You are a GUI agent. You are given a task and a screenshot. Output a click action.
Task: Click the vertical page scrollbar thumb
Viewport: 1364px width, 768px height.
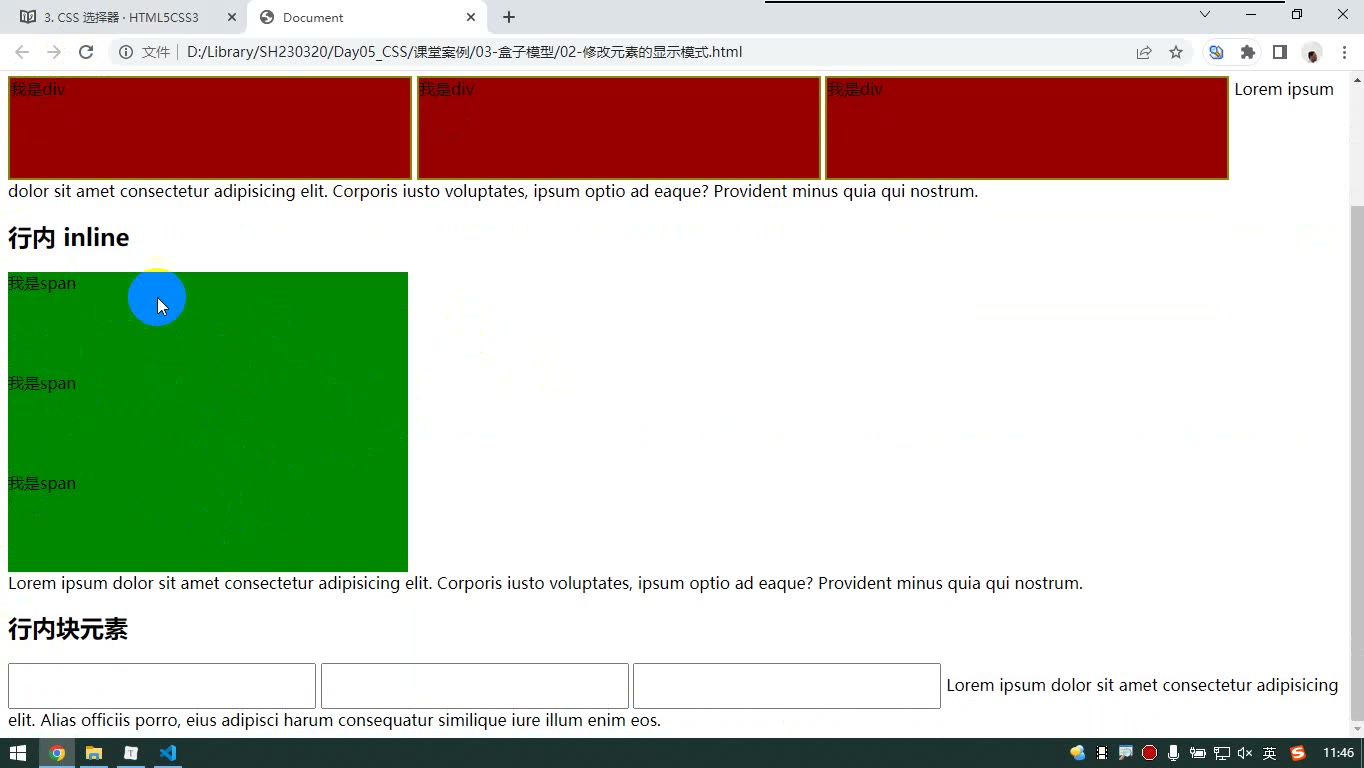[1356, 463]
